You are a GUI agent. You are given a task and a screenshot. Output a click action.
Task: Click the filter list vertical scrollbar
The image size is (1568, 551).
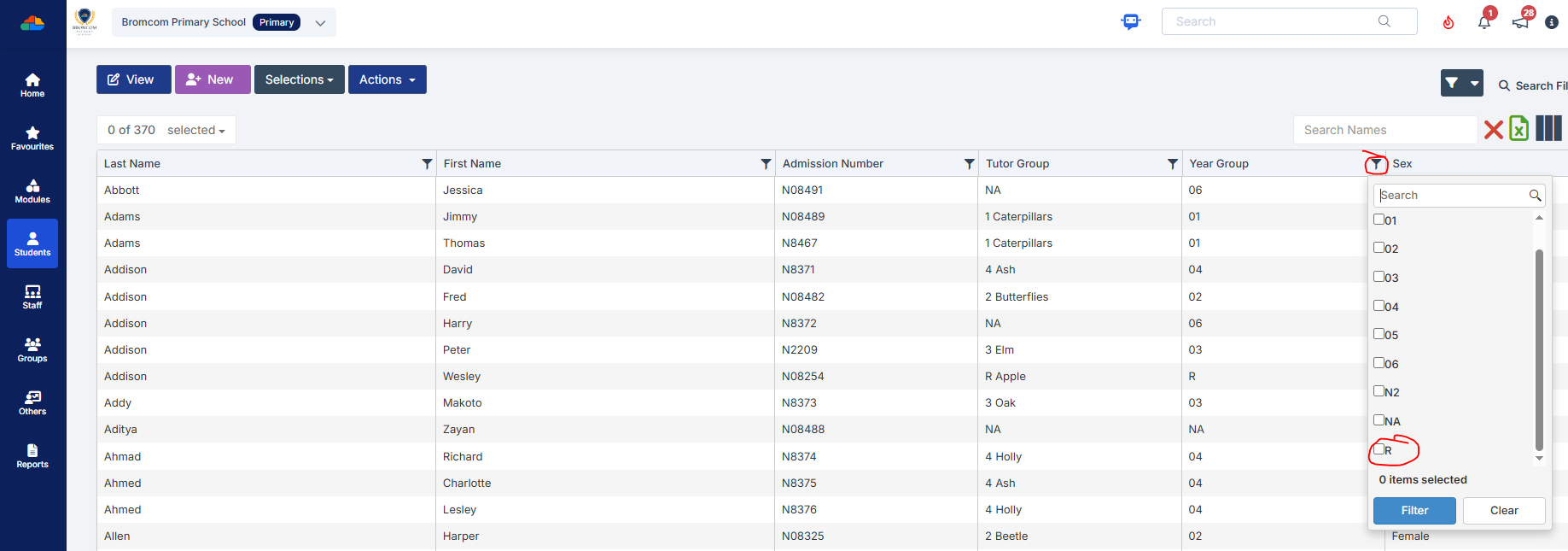click(1539, 349)
